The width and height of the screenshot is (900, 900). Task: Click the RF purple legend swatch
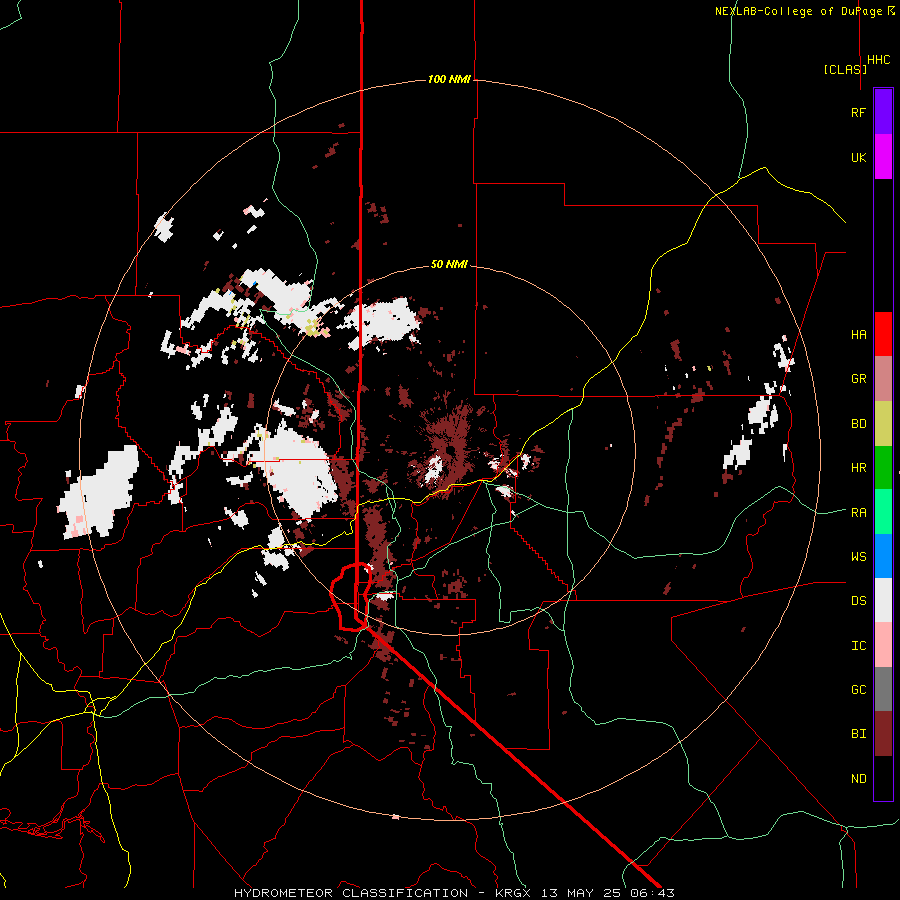(883, 112)
